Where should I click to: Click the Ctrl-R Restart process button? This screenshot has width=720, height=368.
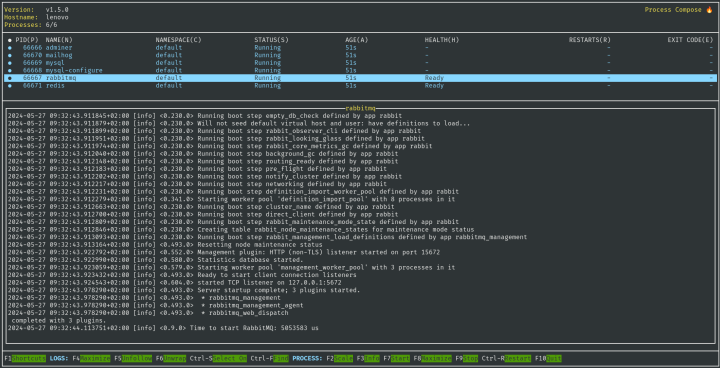(506, 358)
